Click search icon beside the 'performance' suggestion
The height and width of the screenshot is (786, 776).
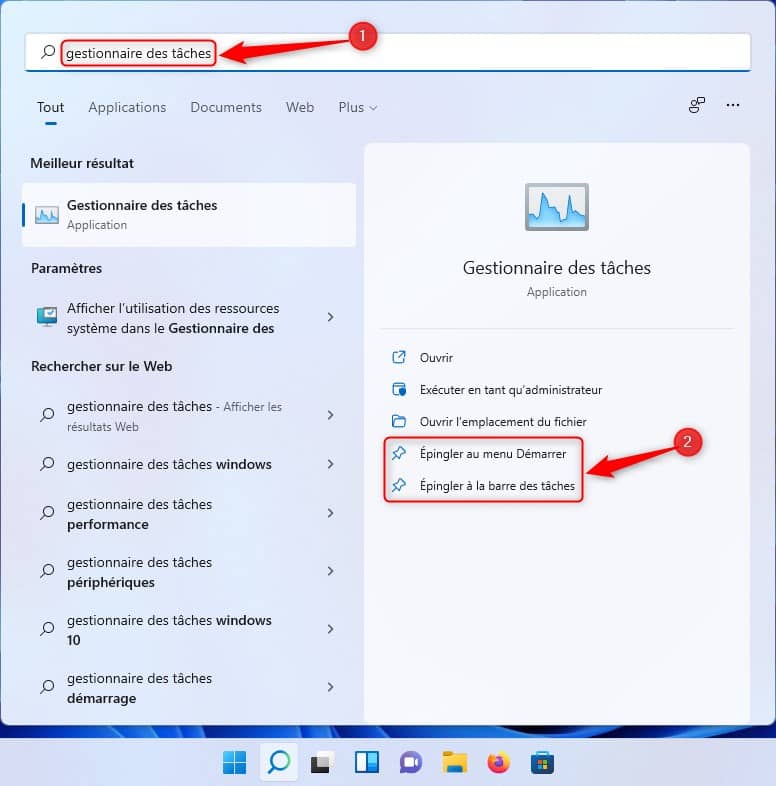(47, 513)
